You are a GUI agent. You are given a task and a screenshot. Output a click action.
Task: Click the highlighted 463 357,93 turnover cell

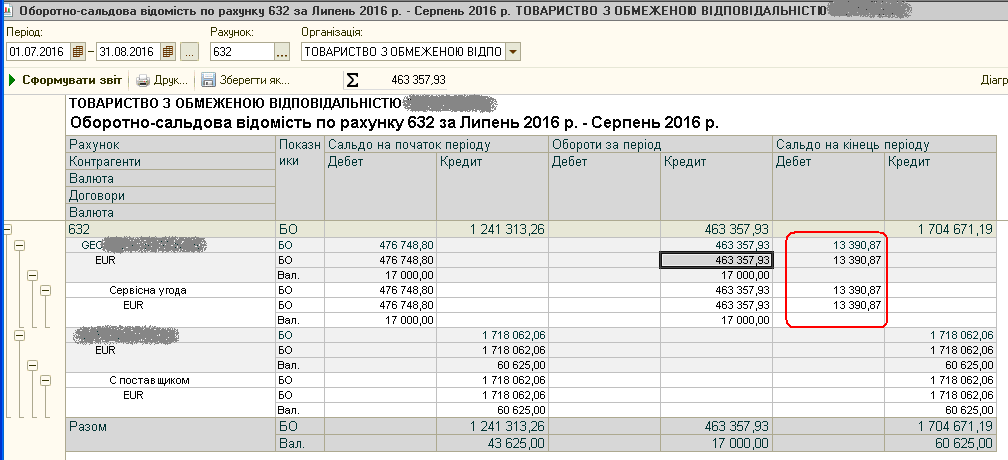click(716, 260)
